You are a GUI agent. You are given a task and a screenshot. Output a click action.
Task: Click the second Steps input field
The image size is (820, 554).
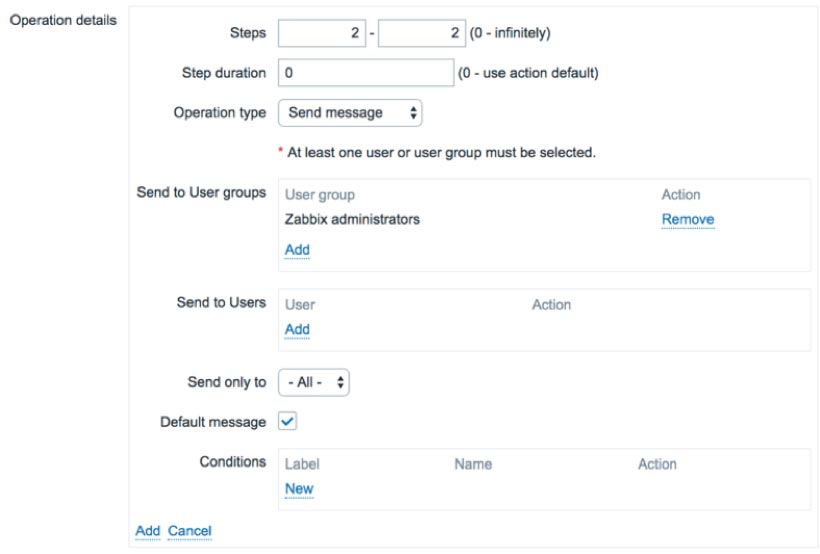click(422, 33)
